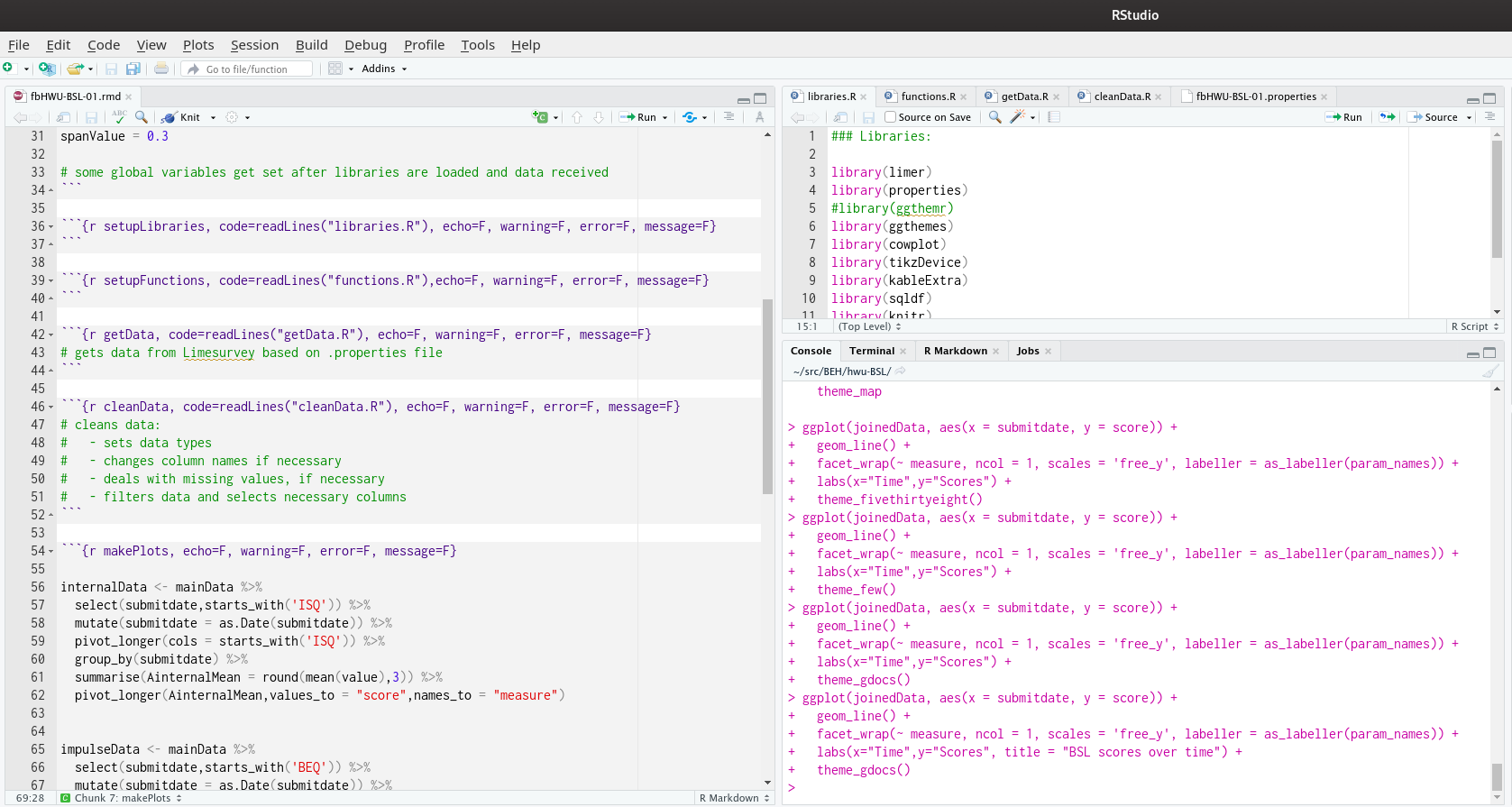Collapse the makePlots chunk at line 54
The width and height of the screenshot is (1512, 807).
point(50,551)
